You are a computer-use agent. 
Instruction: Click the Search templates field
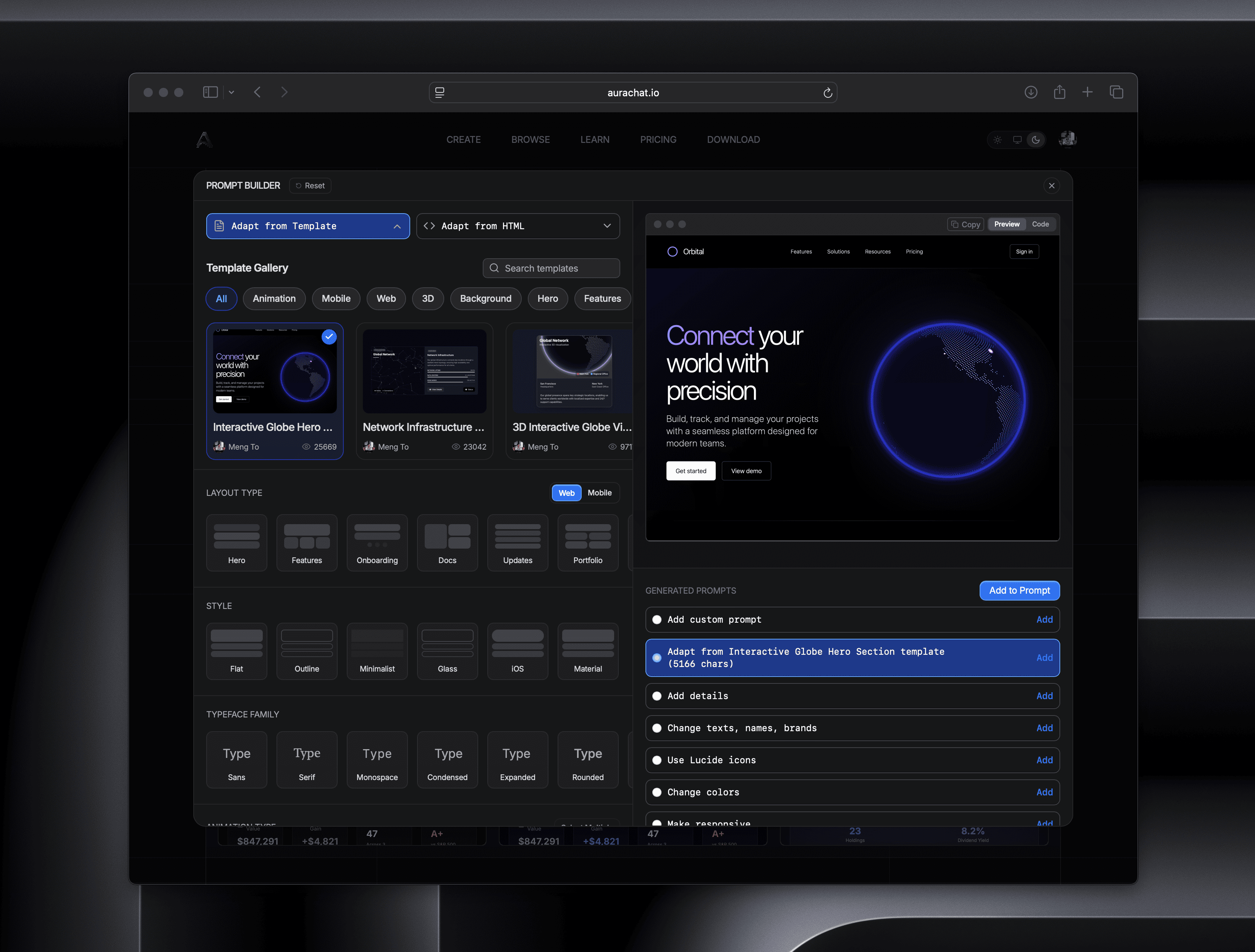click(x=551, y=268)
